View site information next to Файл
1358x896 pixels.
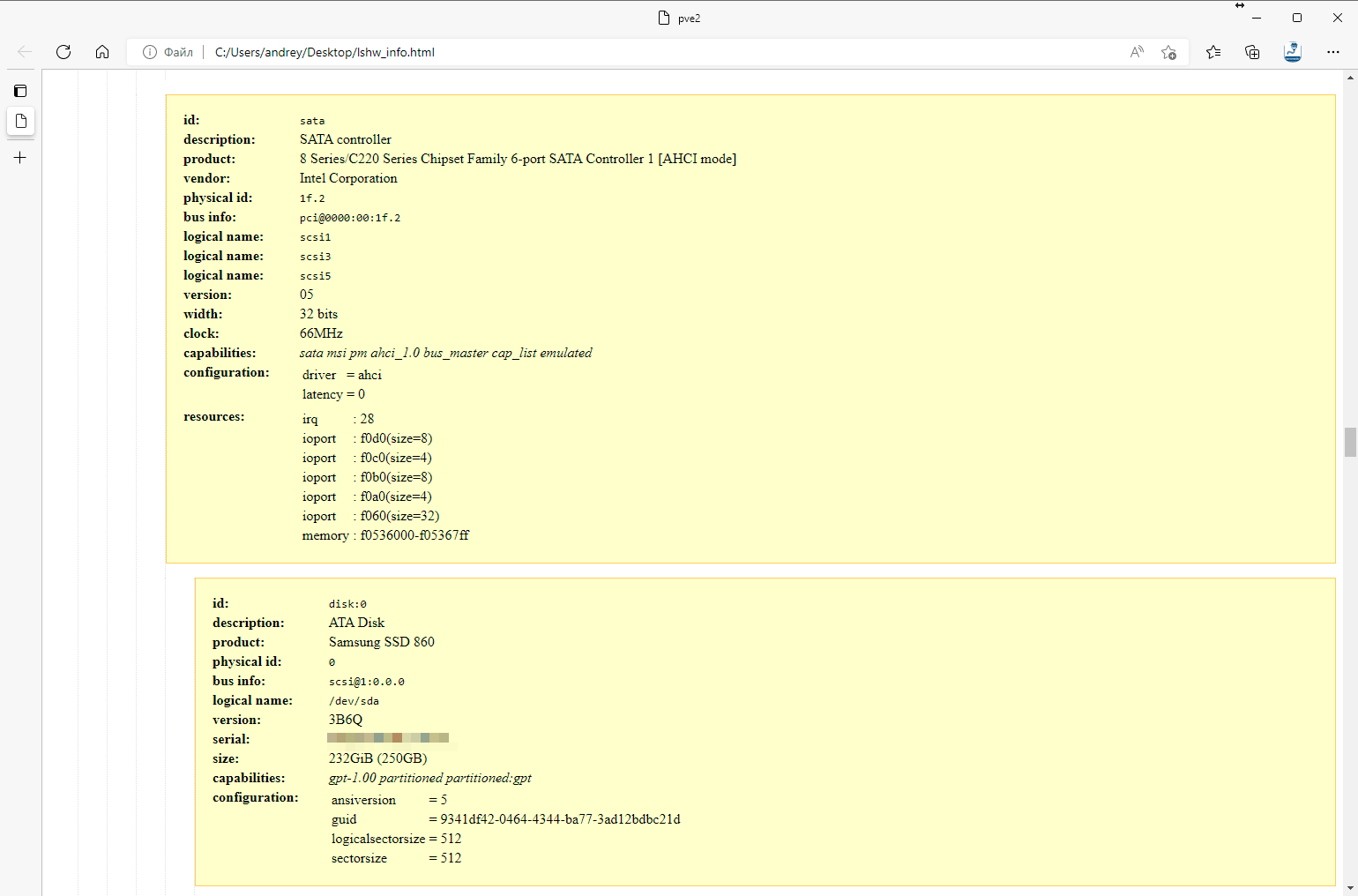click(x=150, y=52)
